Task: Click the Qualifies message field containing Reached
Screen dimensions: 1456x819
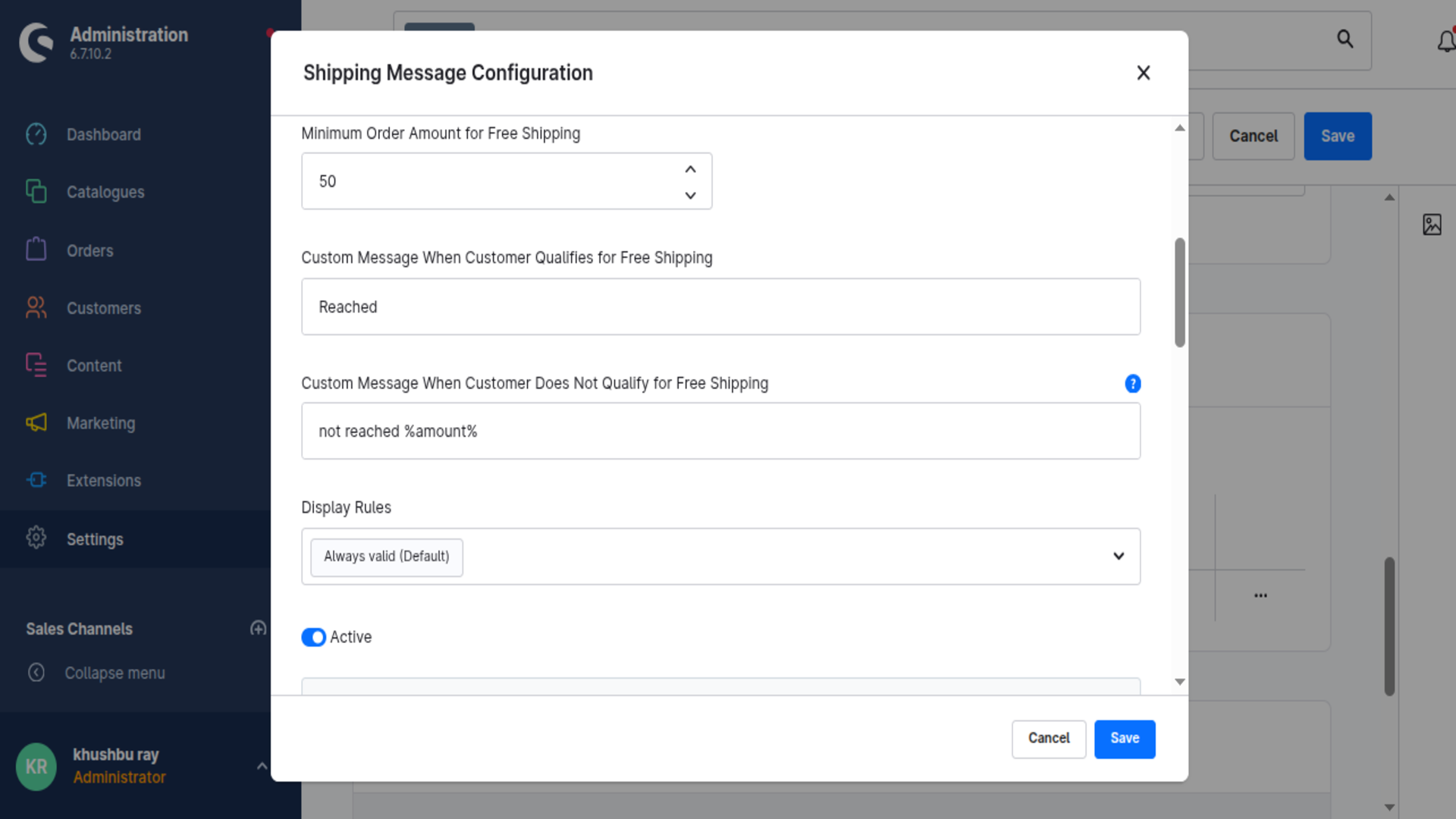Action: pos(720,306)
